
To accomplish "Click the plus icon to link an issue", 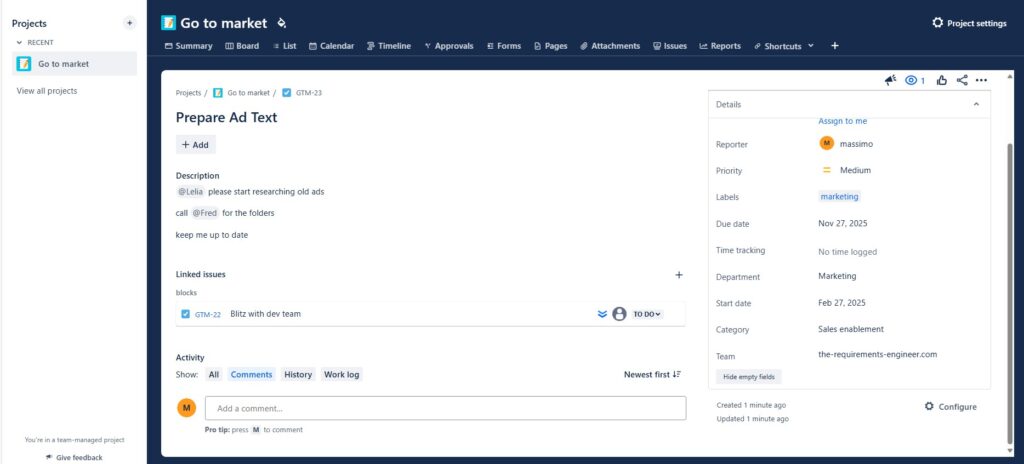I will click(x=679, y=274).
